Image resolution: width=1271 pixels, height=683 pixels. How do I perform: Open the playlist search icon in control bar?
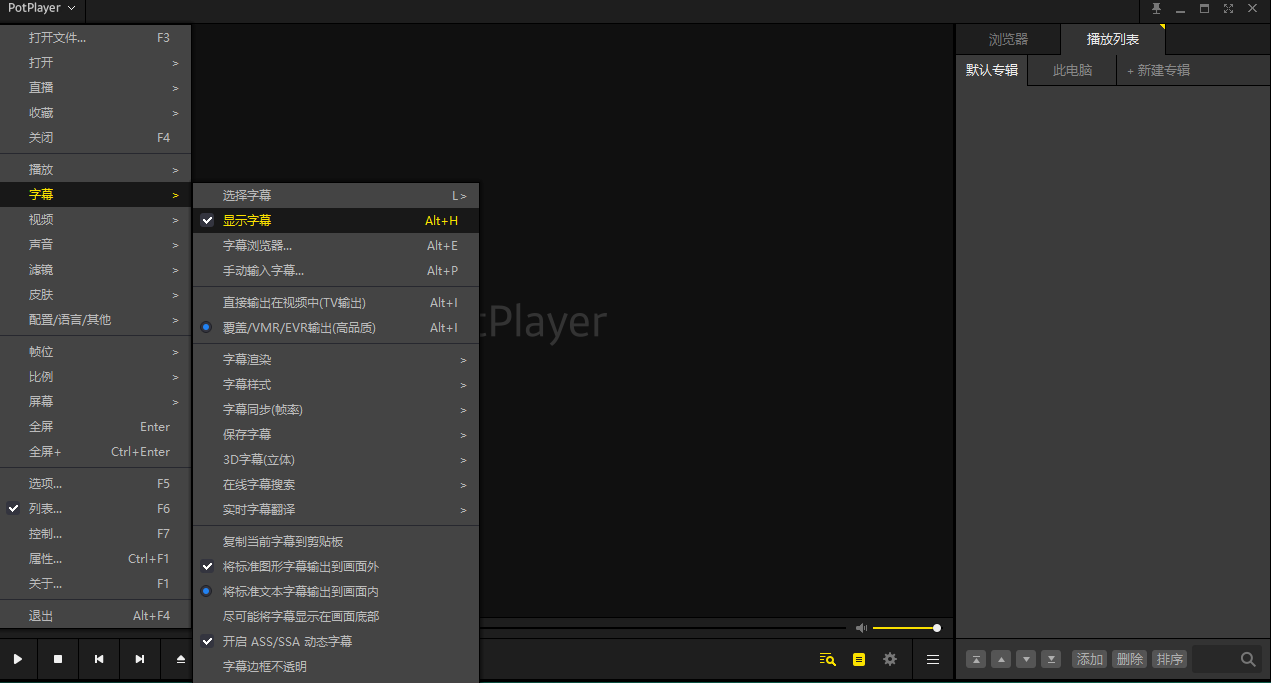coord(827,659)
